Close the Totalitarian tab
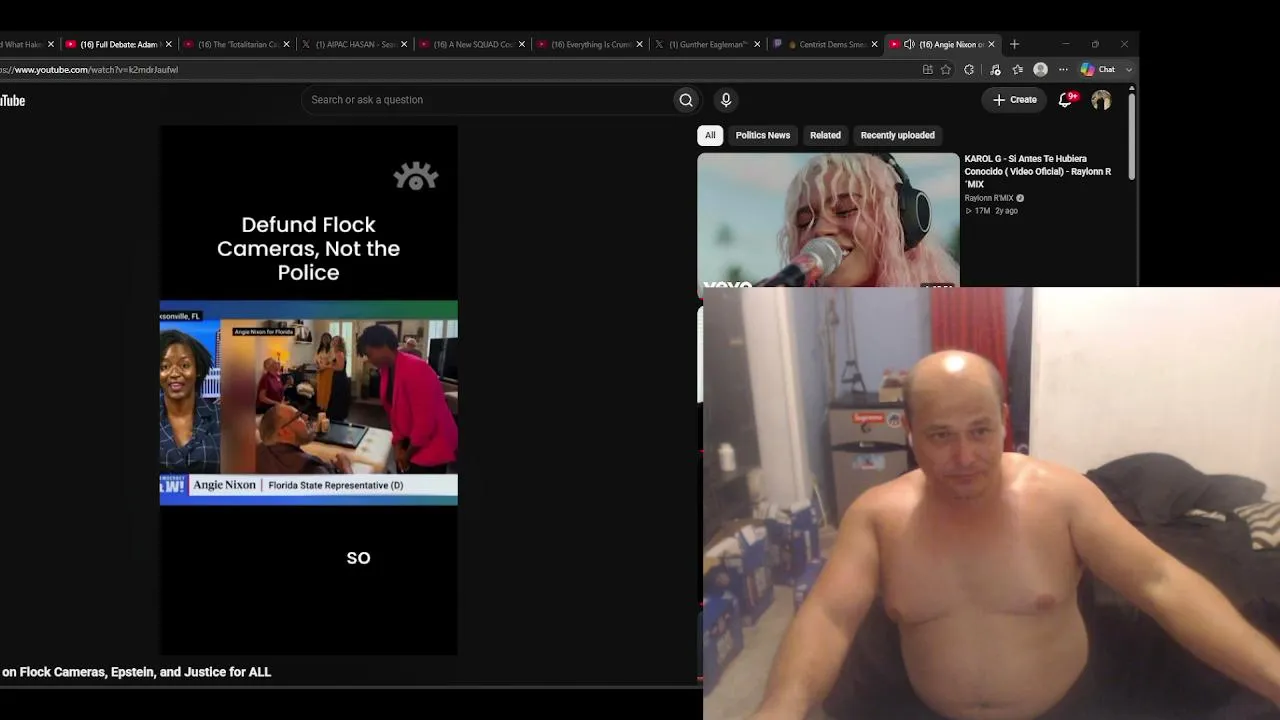 (x=286, y=44)
